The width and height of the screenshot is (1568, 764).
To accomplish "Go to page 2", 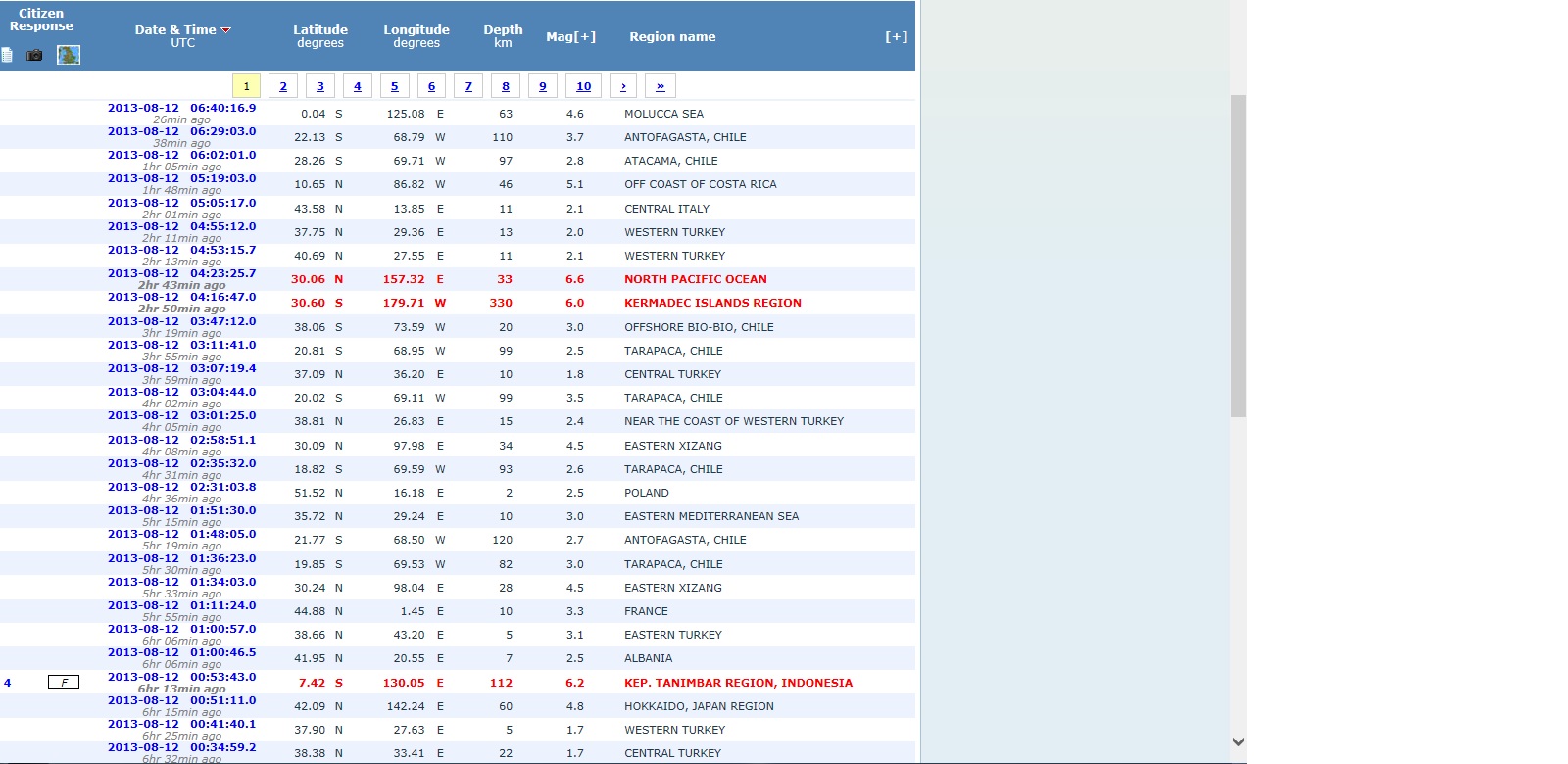I will click(x=283, y=86).
